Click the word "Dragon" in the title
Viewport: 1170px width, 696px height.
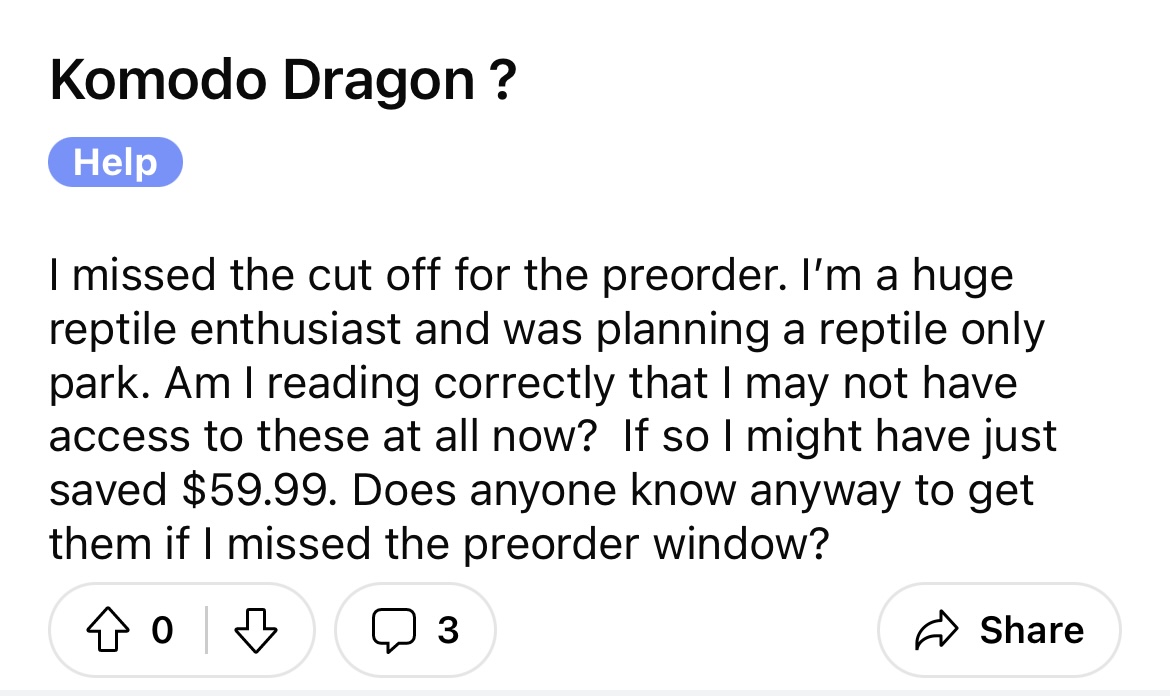click(378, 81)
